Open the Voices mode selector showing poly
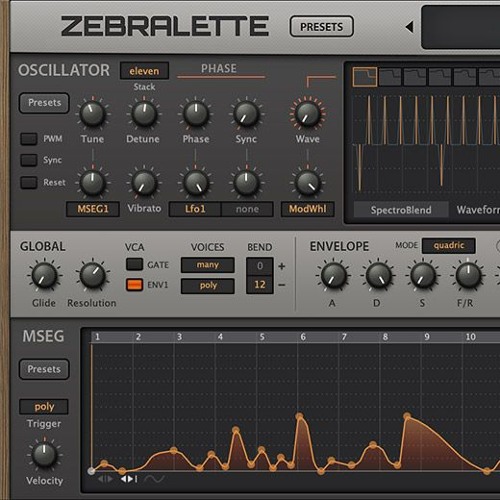The height and width of the screenshot is (500, 500). pyautogui.click(x=208, y=286)
